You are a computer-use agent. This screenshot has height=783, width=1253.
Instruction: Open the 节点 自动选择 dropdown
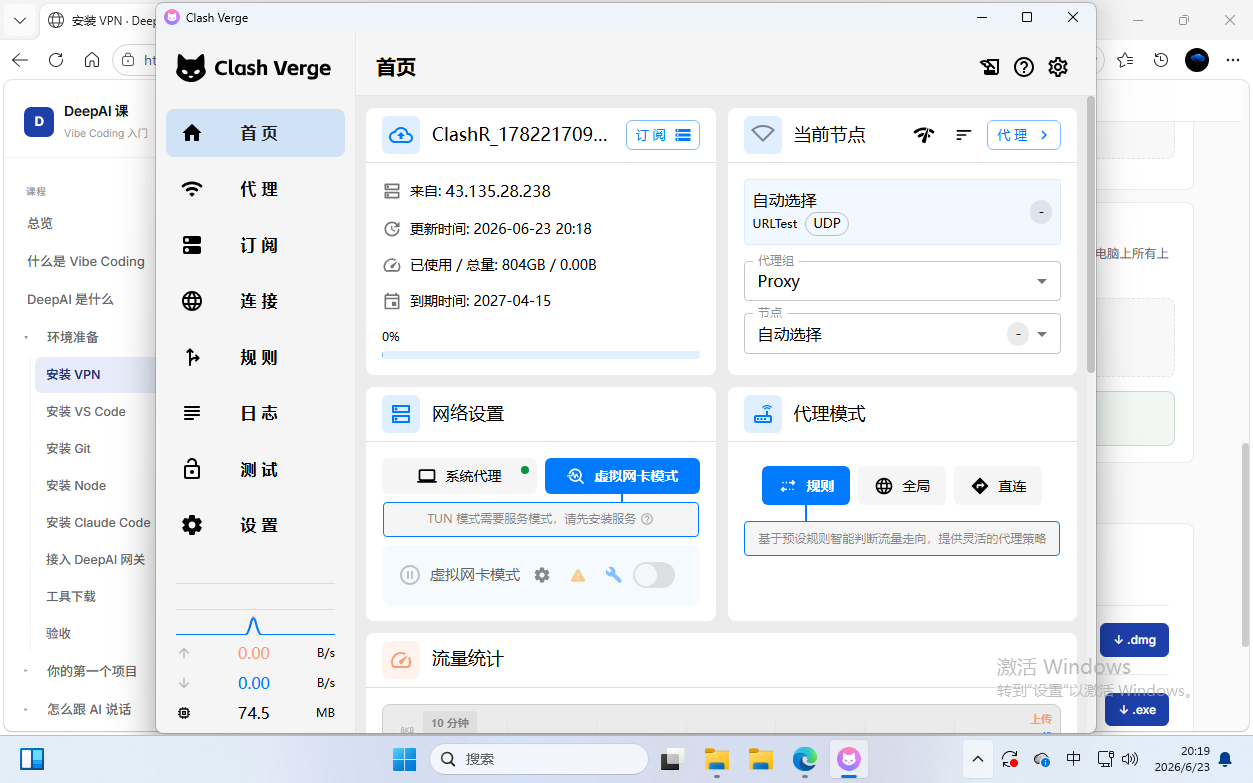[902, 334]
